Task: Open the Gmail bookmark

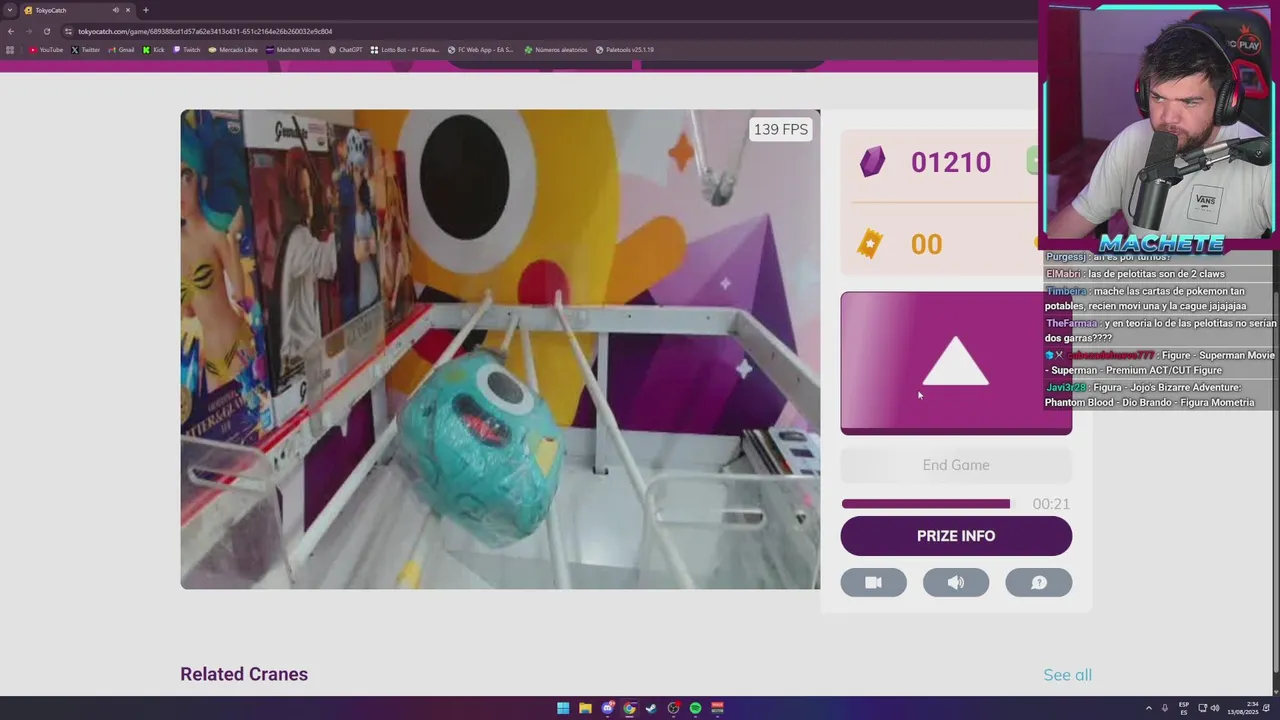Action: coord(121,50)
